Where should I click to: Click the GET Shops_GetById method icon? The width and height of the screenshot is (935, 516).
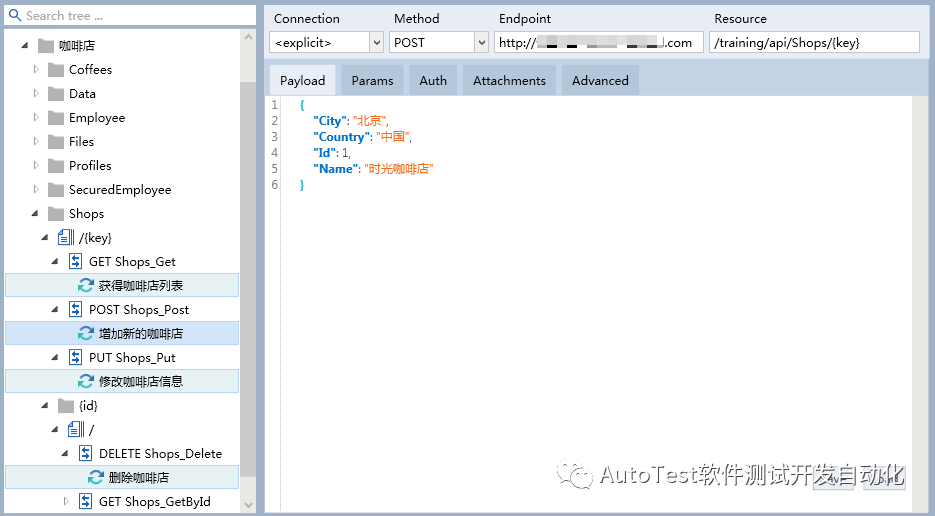[x=86, y=501]
